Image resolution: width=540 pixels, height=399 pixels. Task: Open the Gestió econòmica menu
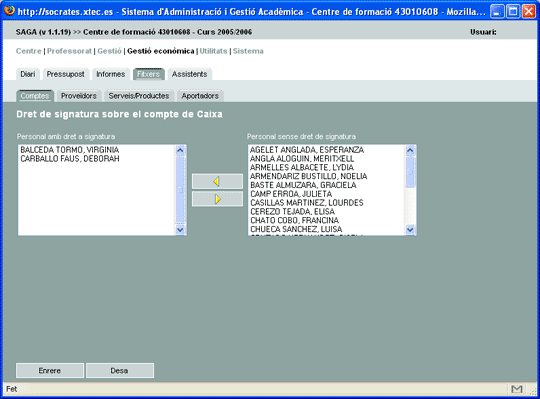(160, 51)
